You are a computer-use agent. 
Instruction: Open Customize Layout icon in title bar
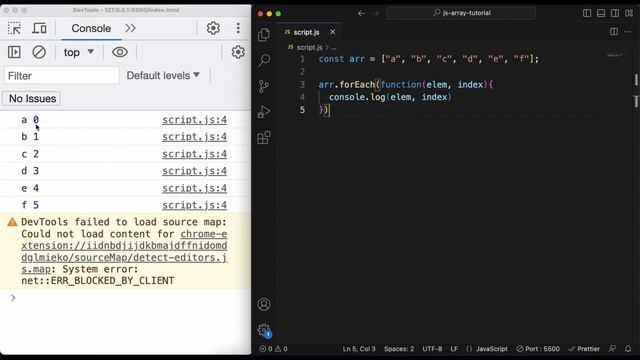click(629, 13)
